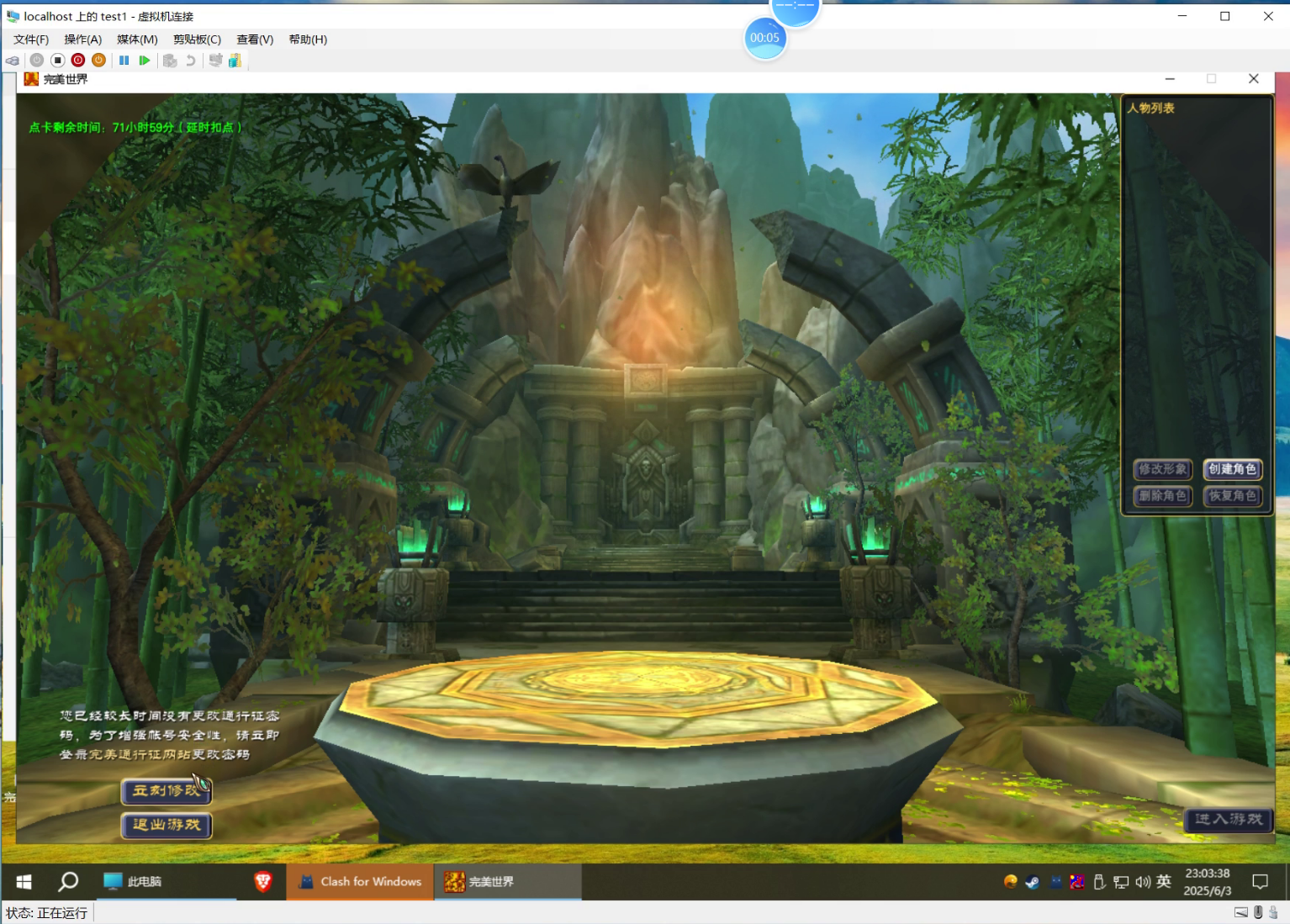Open the 帮助(H) menu
This screenshot has height=924, width=1290.
308,40
